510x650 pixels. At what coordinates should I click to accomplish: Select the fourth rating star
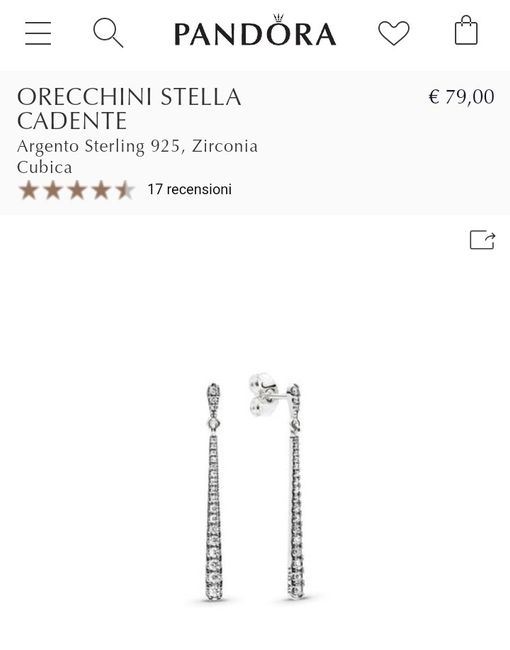pos(101,190)
